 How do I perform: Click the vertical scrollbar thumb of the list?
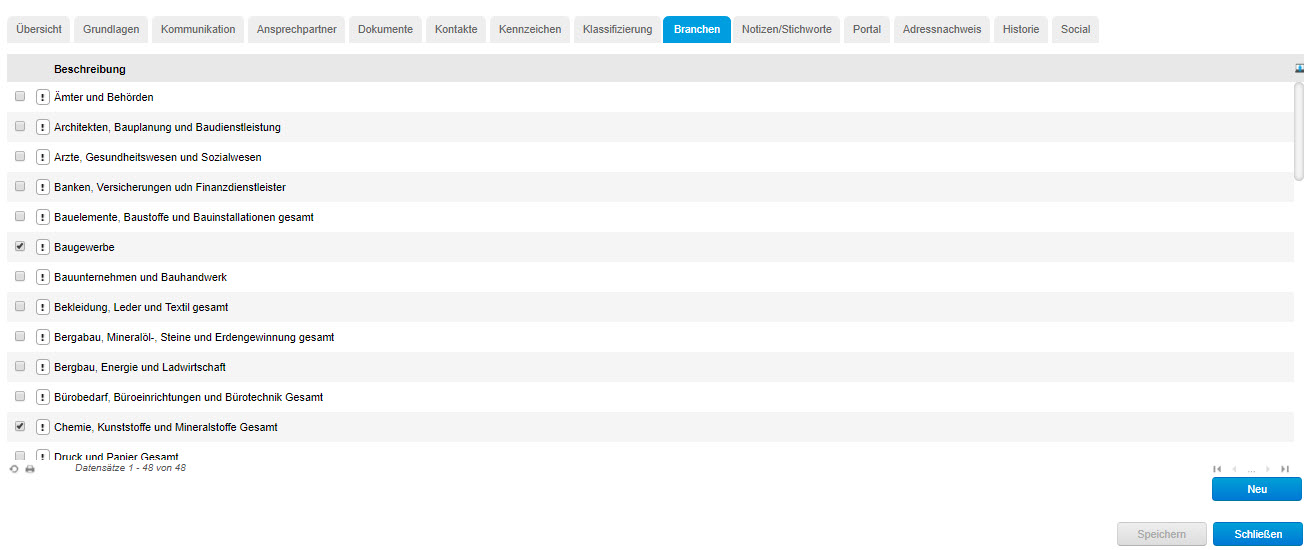pos(1299,132)
